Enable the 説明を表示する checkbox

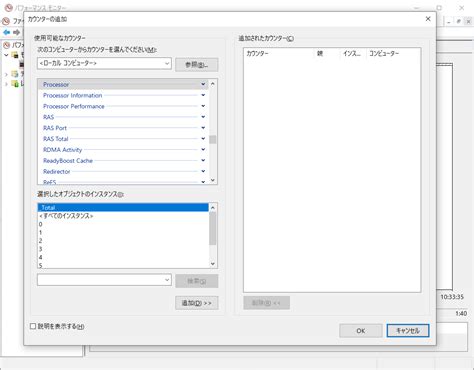(x=33, y=326)
